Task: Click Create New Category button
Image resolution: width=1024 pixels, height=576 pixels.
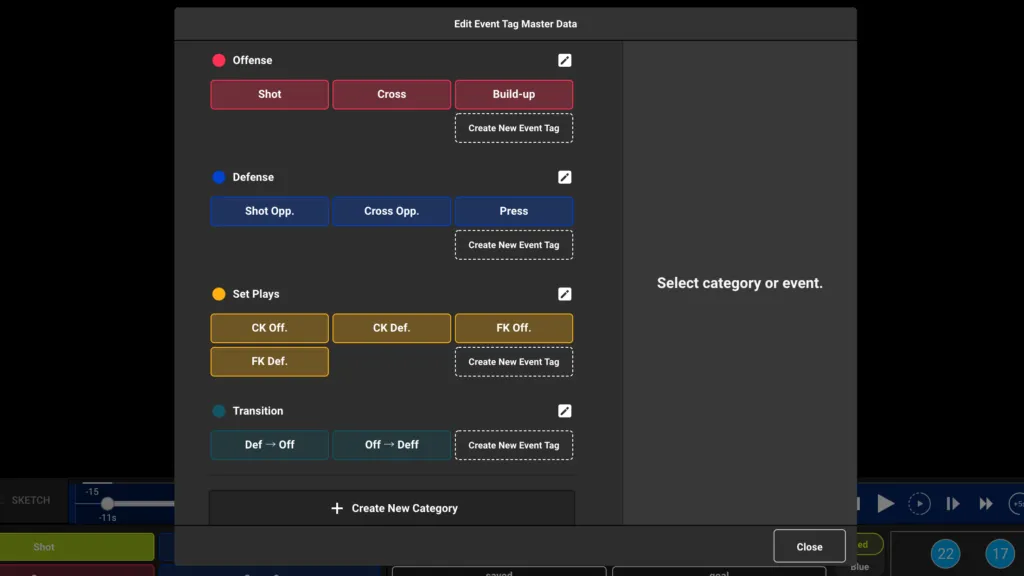Action: tap(392, 508)
